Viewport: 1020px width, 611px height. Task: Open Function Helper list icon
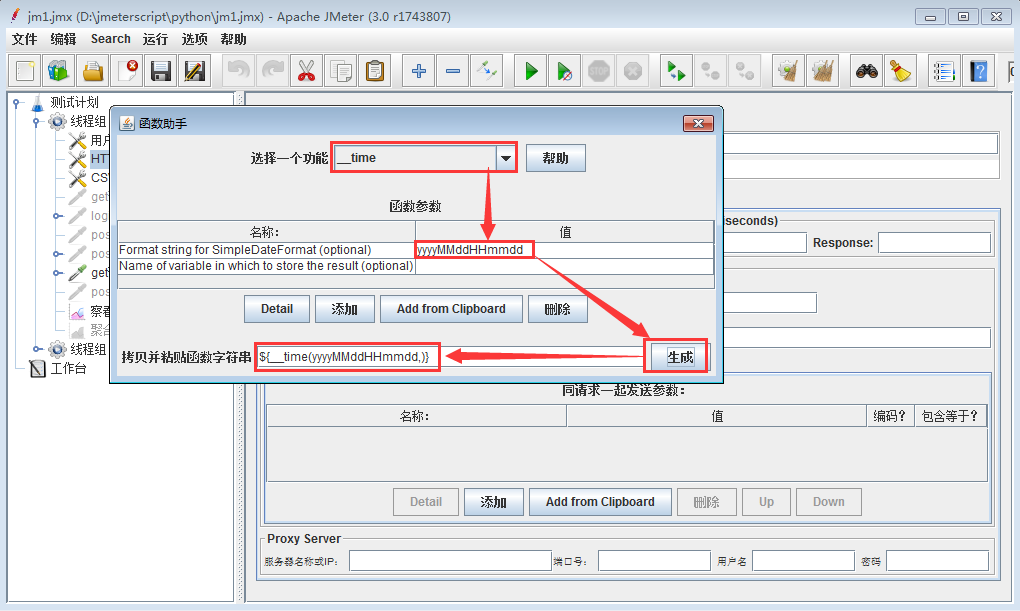coord(944,70)
